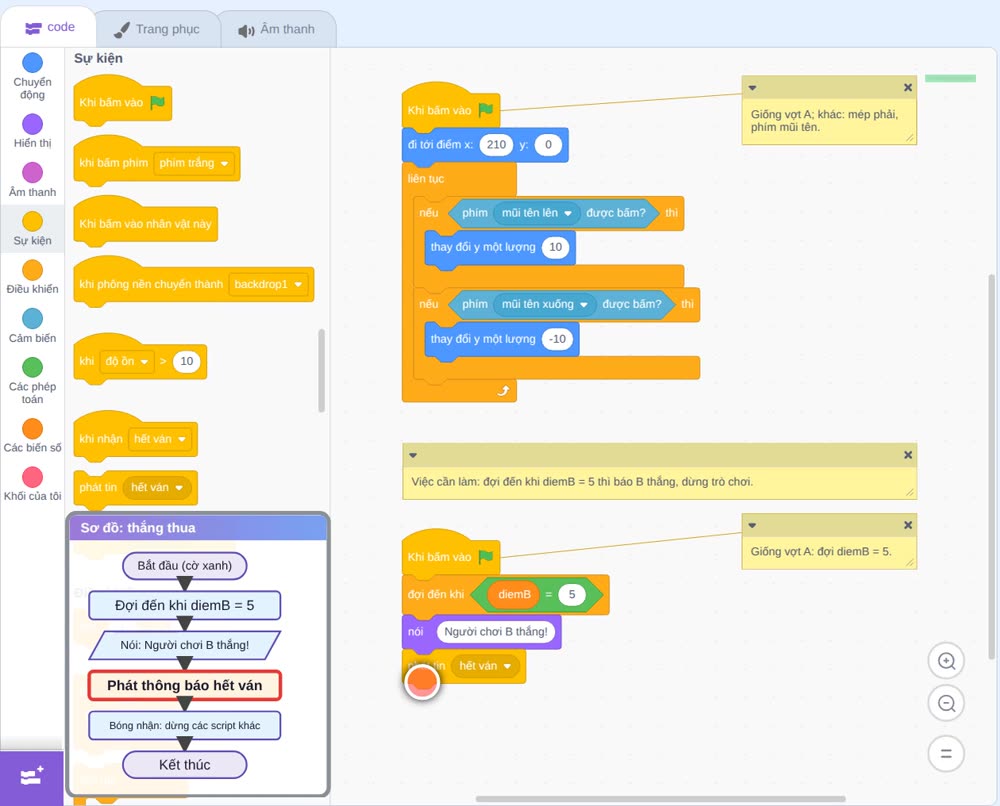Image resolution: width=1000 pixels, height=806 pixels.
Task: Switch to the Âm thanh tab
Action: (277, 29)
